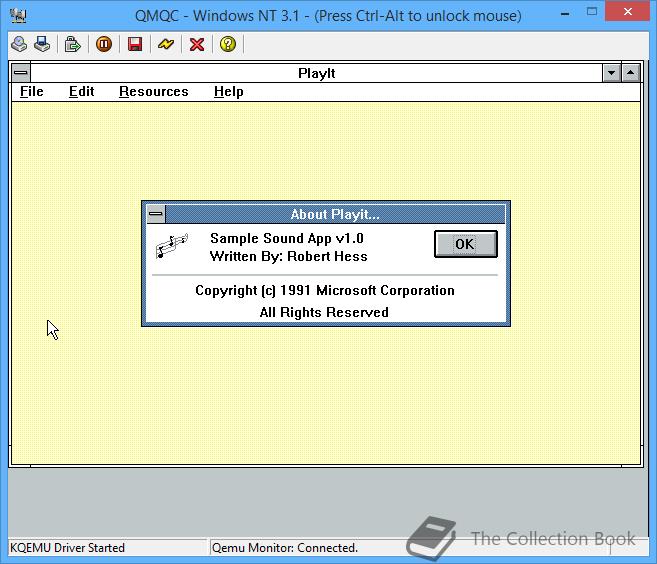The image size is (657, 564).
Task: Maximize PlayIt window with up arrow button
Action: [x=631, y=73]
